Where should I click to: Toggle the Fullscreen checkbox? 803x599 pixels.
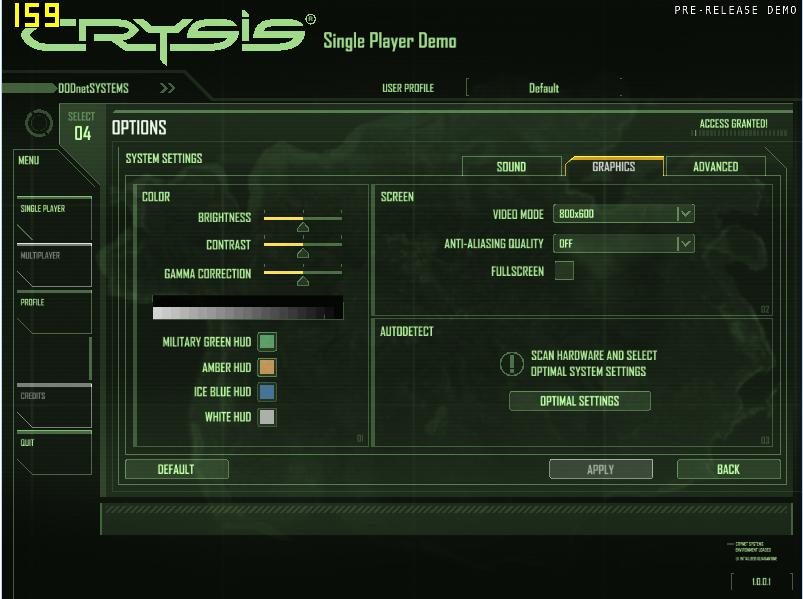564,271
